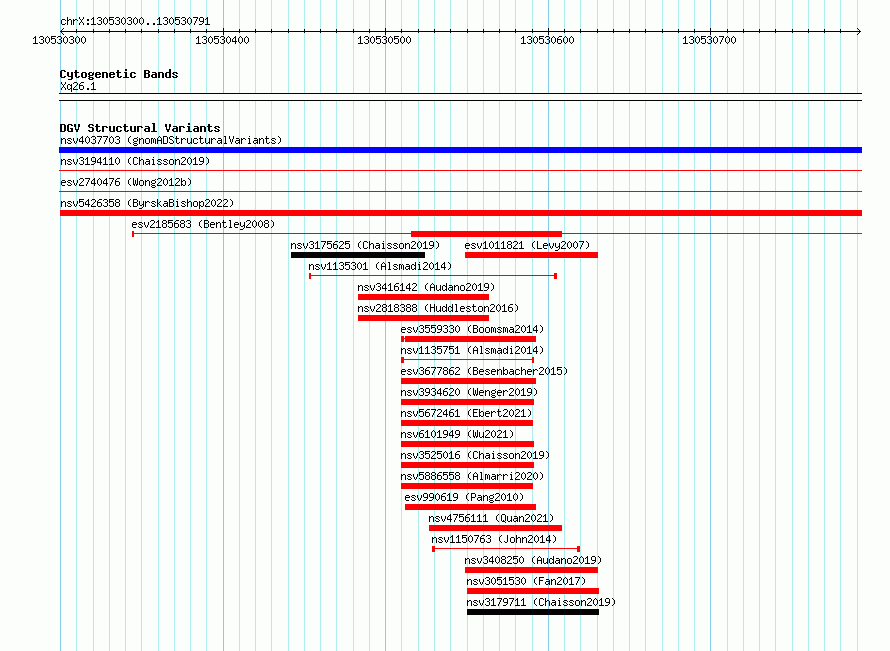Click the DGV Structural Variants track title
This screenshot has height=651, width=890.
point(140,128)
